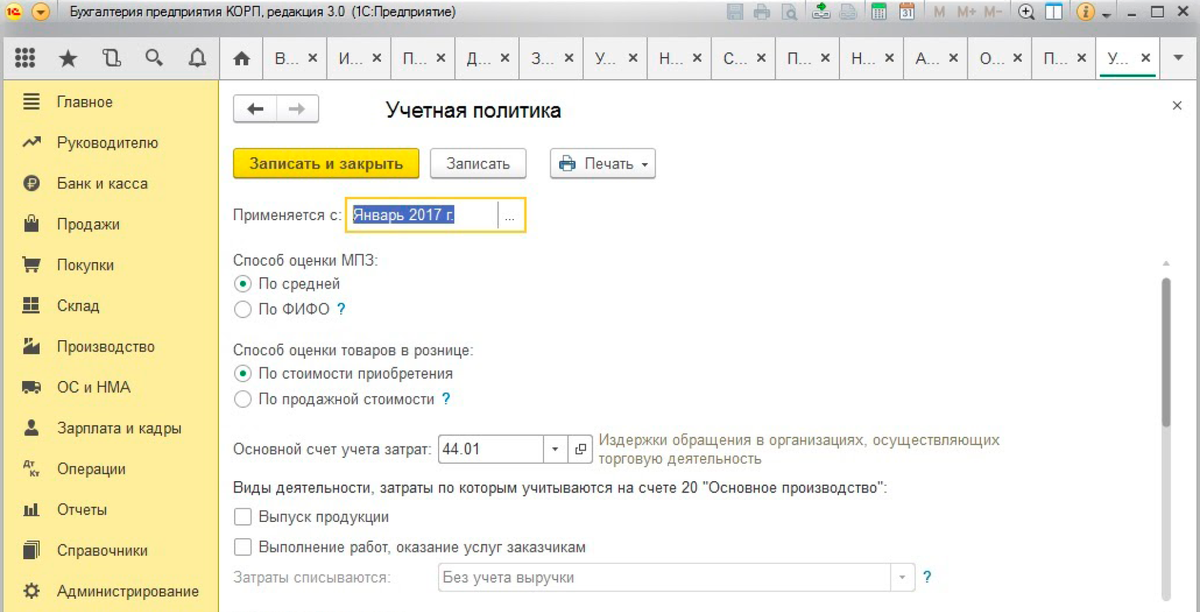Screen dimensions: 1200x612
Task: Open the account 44.01 dropdown arrow
Action: 556,449
